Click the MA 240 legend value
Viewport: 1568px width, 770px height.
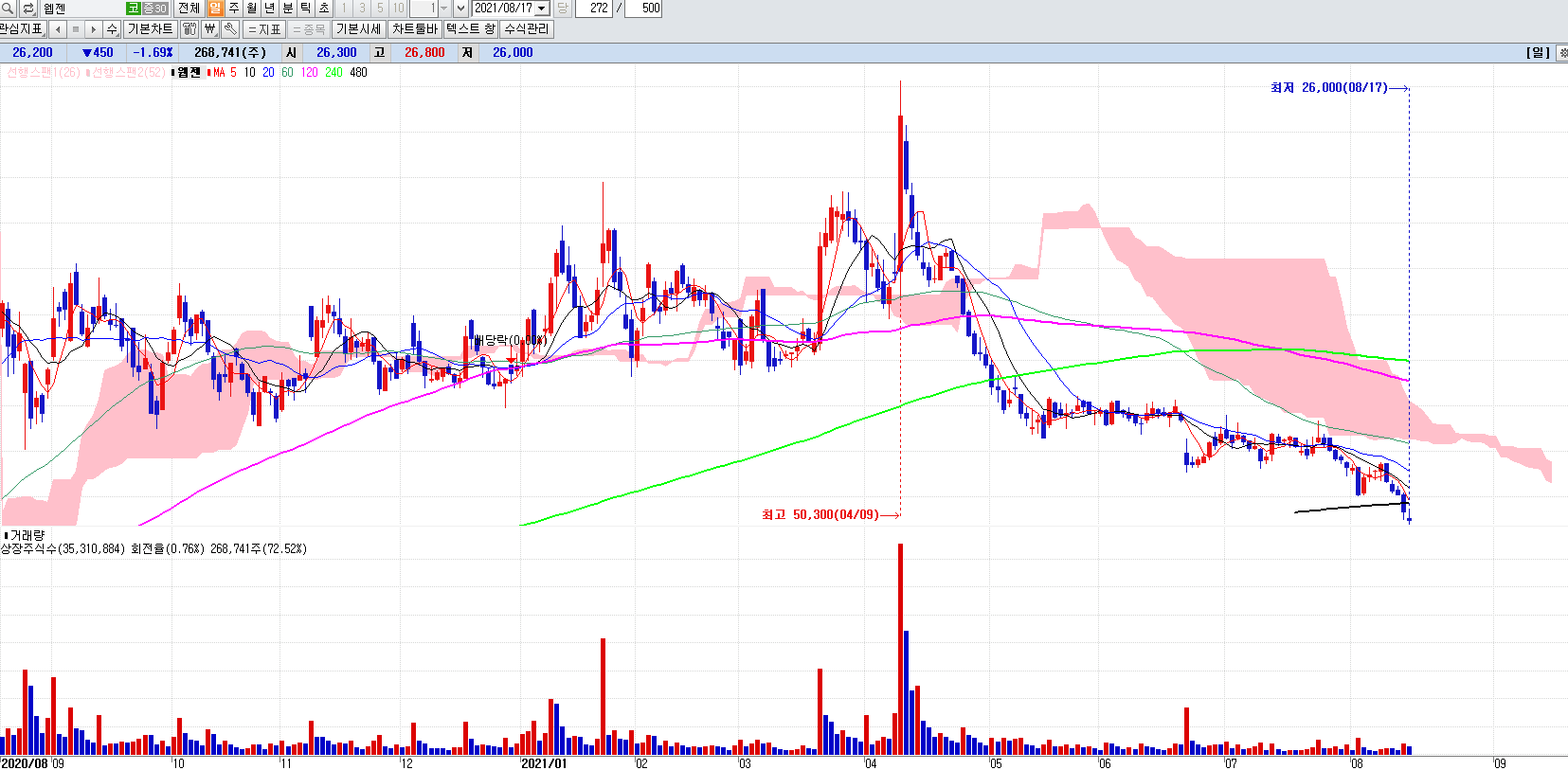[333, 72]
